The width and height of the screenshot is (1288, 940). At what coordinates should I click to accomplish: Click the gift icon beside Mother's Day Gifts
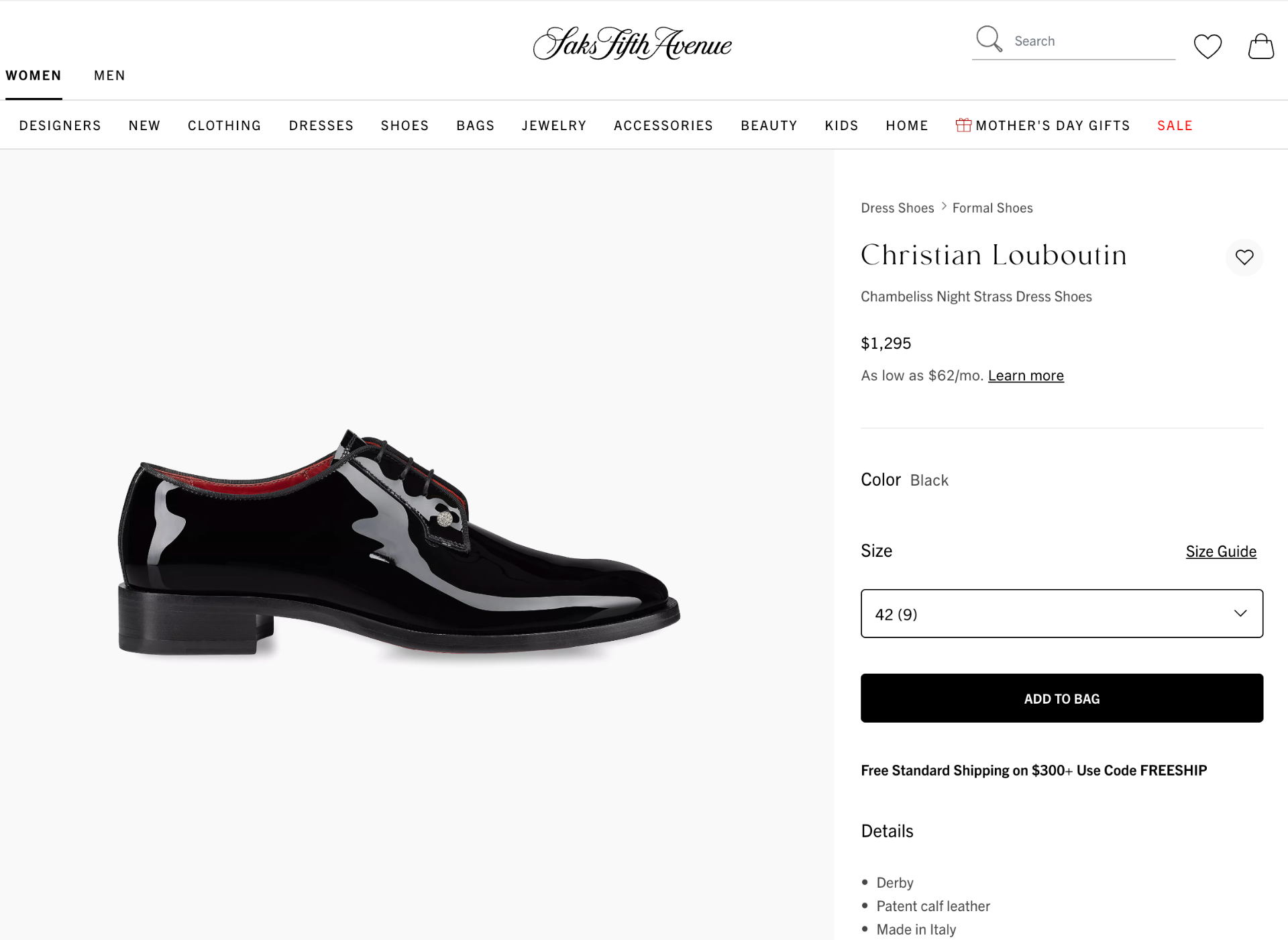963,125
